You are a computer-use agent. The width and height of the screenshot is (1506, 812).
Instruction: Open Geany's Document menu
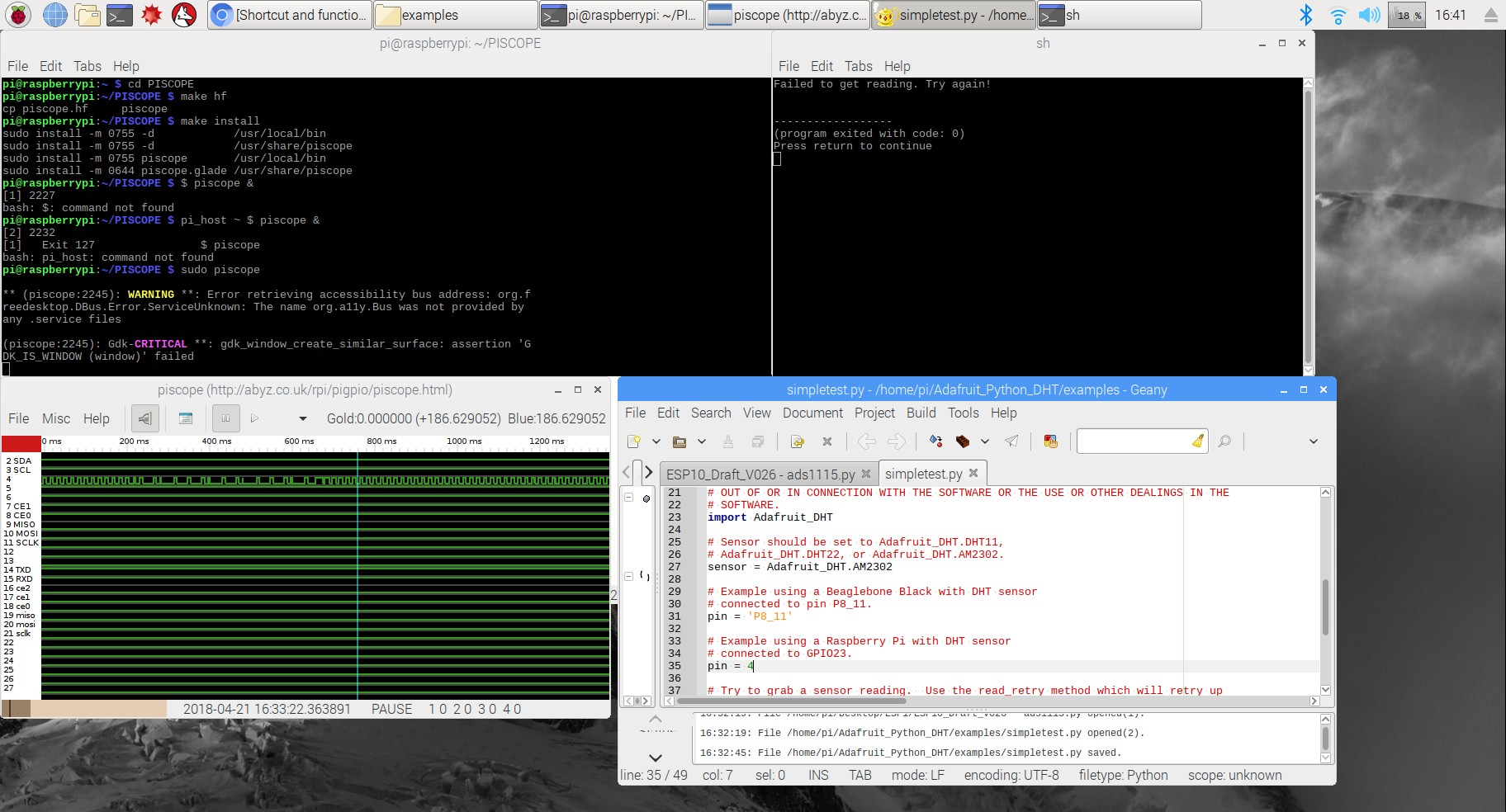[x=812, y=413]
